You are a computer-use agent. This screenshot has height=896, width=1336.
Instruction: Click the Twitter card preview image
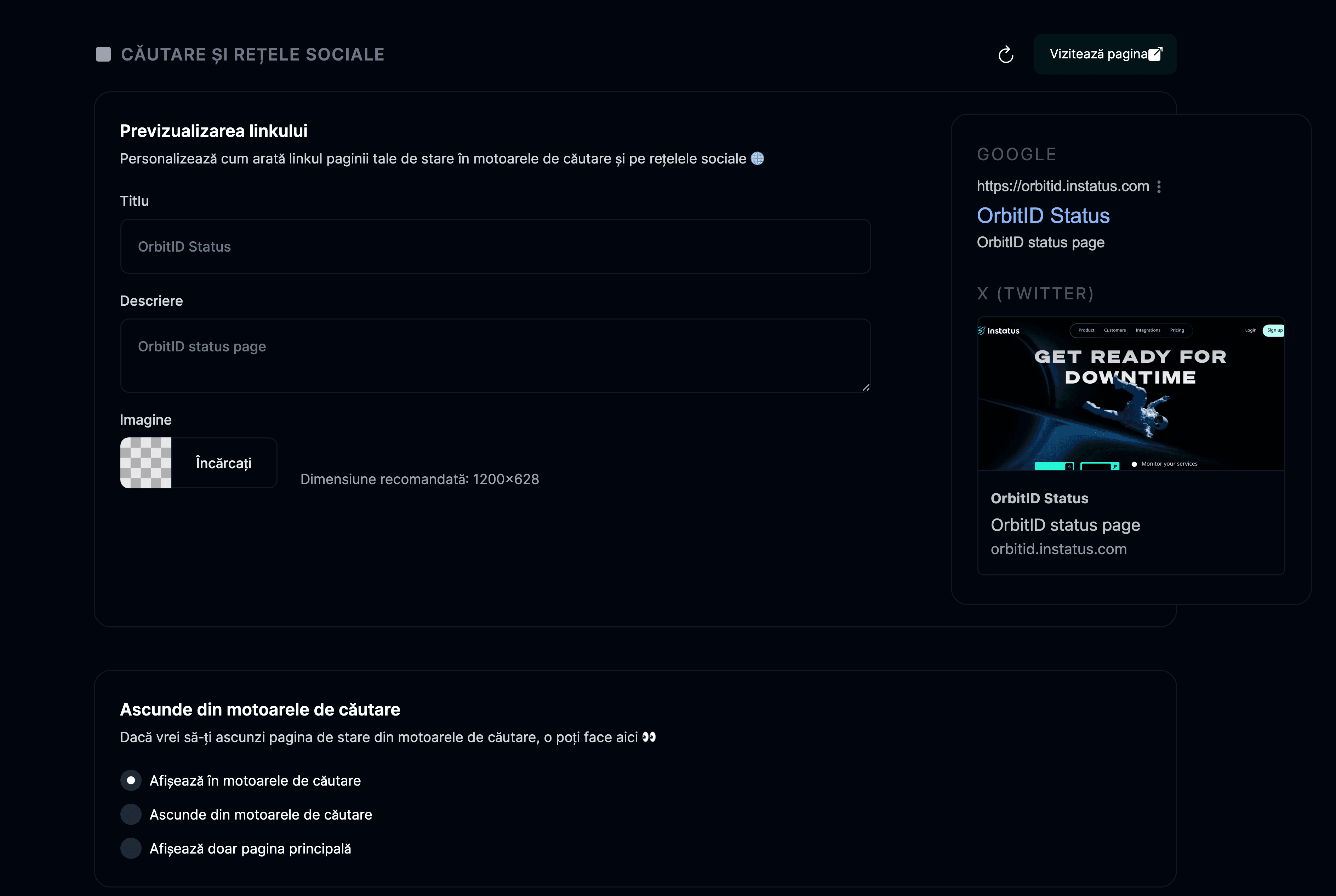[x=1131, y=394]
